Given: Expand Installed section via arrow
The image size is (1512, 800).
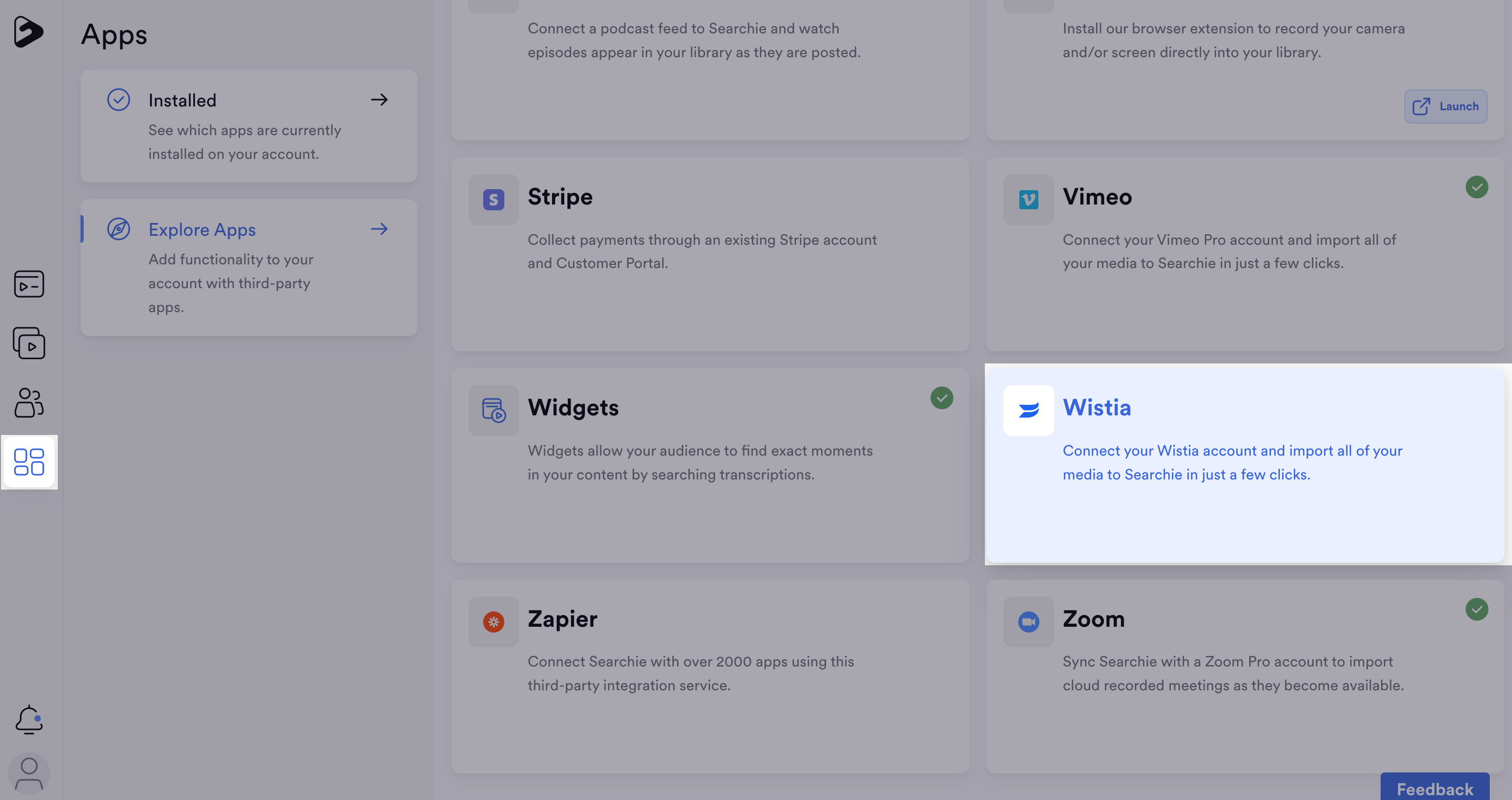Looking at the screenshot, I should click(x=379, y=100).
